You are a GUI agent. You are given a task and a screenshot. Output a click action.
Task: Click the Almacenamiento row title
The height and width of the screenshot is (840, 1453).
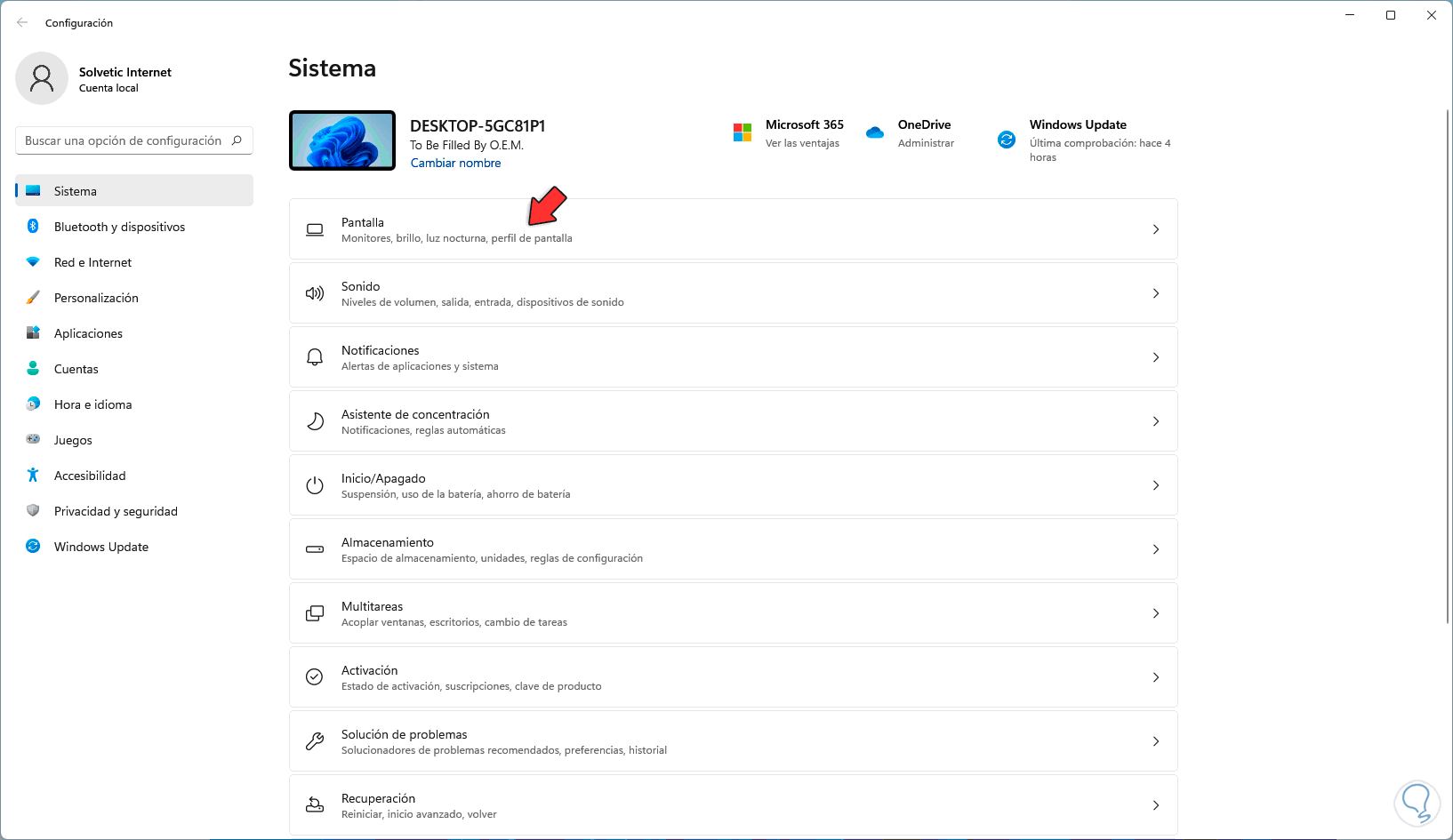coord(388,542)
